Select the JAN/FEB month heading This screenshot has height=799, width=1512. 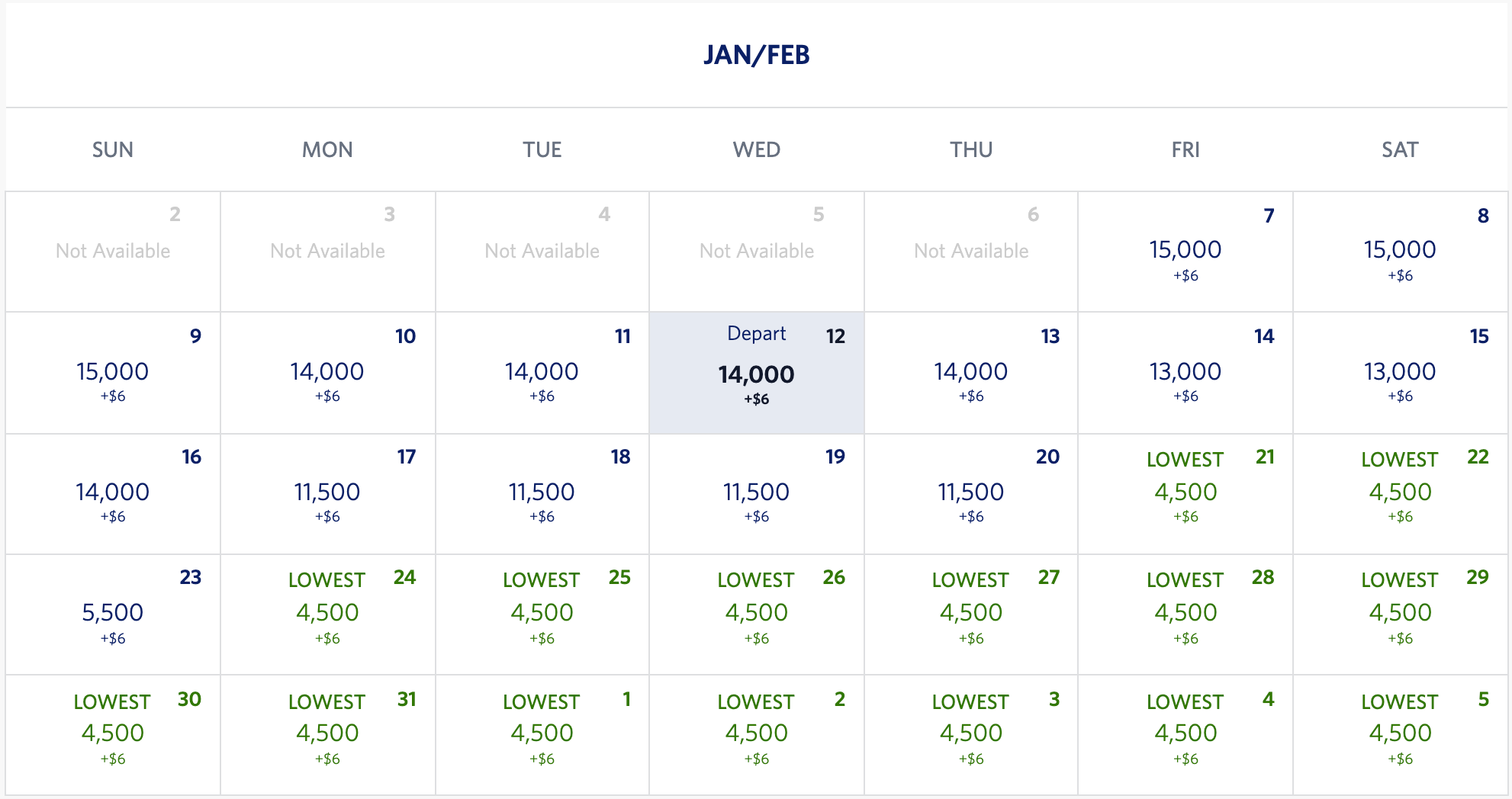click(x=756, y=54)
